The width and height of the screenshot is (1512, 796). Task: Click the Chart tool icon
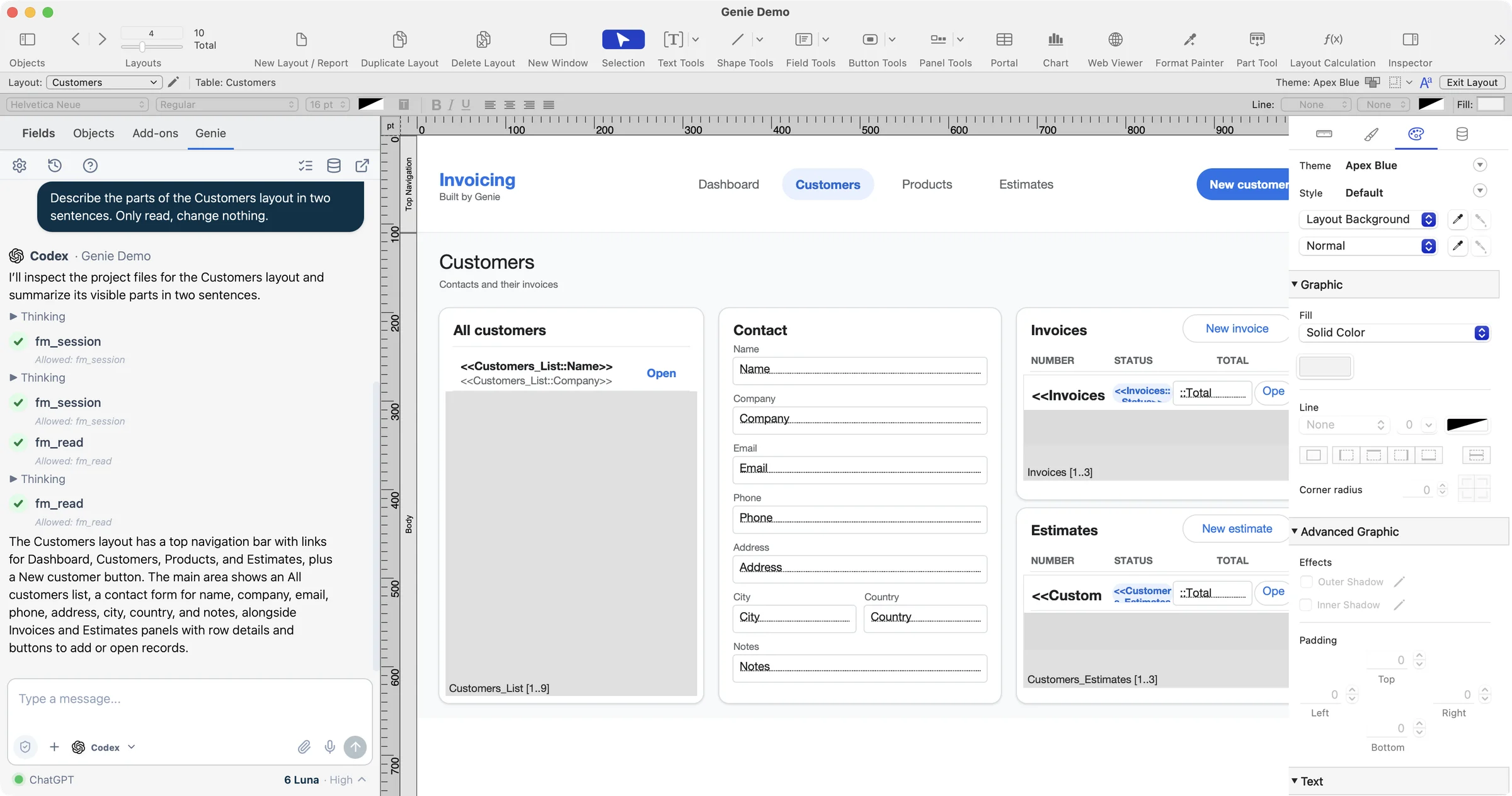[x=1055, y=40]
